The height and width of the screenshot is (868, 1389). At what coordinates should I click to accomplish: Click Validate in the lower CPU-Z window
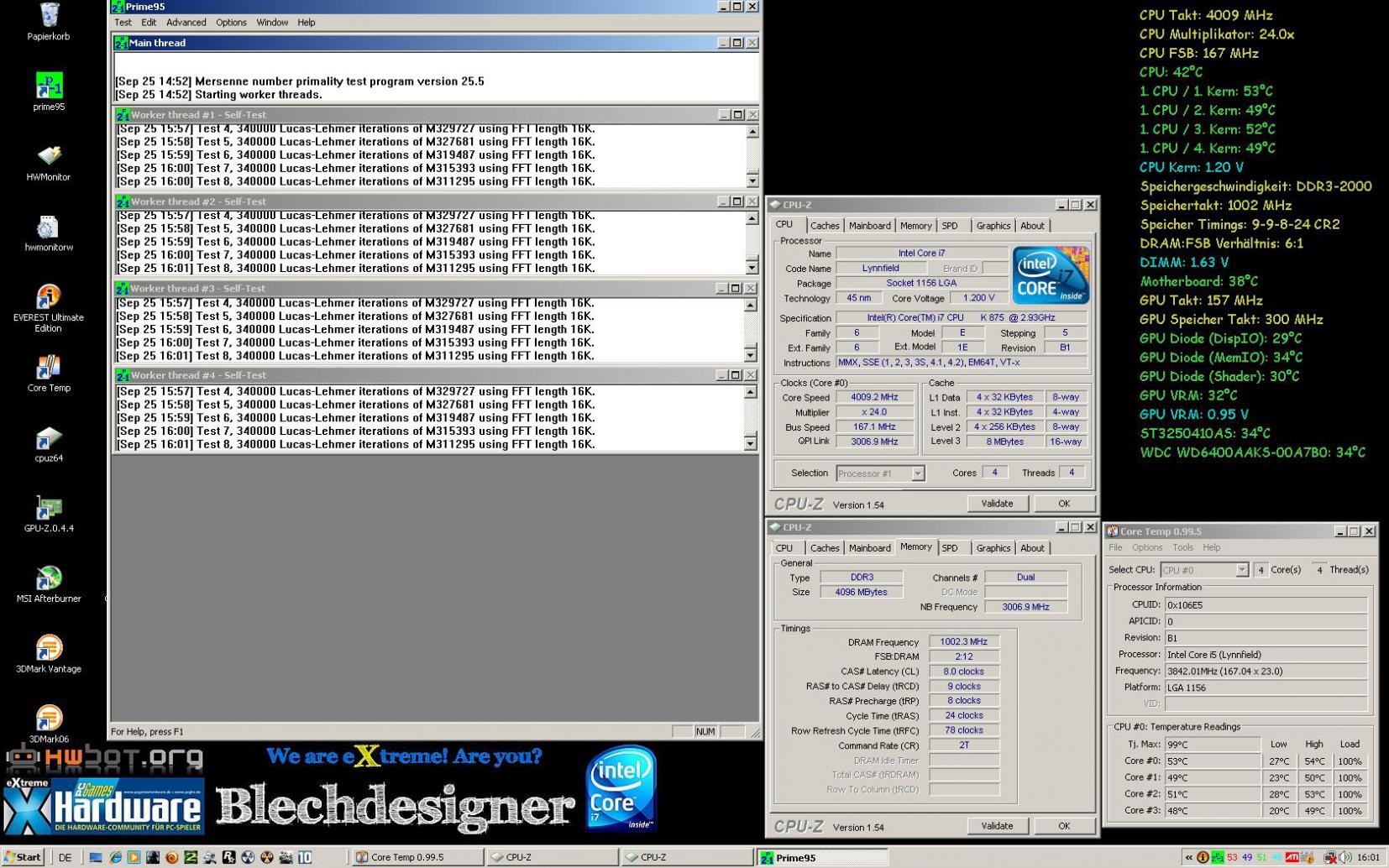click(x=997, y=826)
